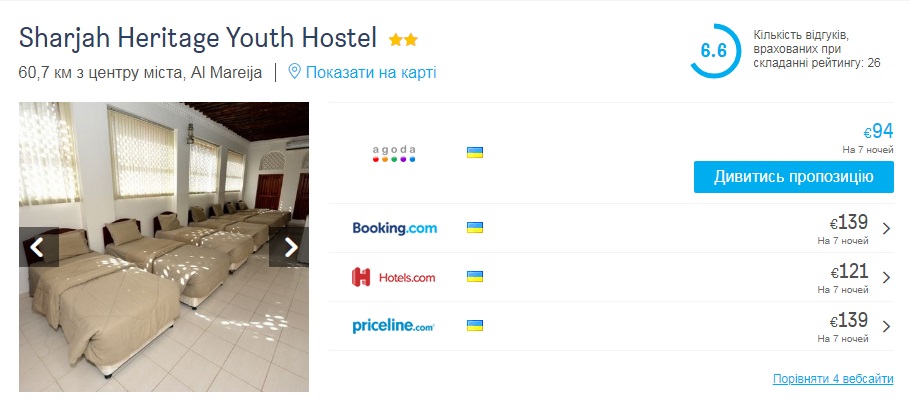Click the Priceline.com logo
910x405 pixels.
pos(394,326)
